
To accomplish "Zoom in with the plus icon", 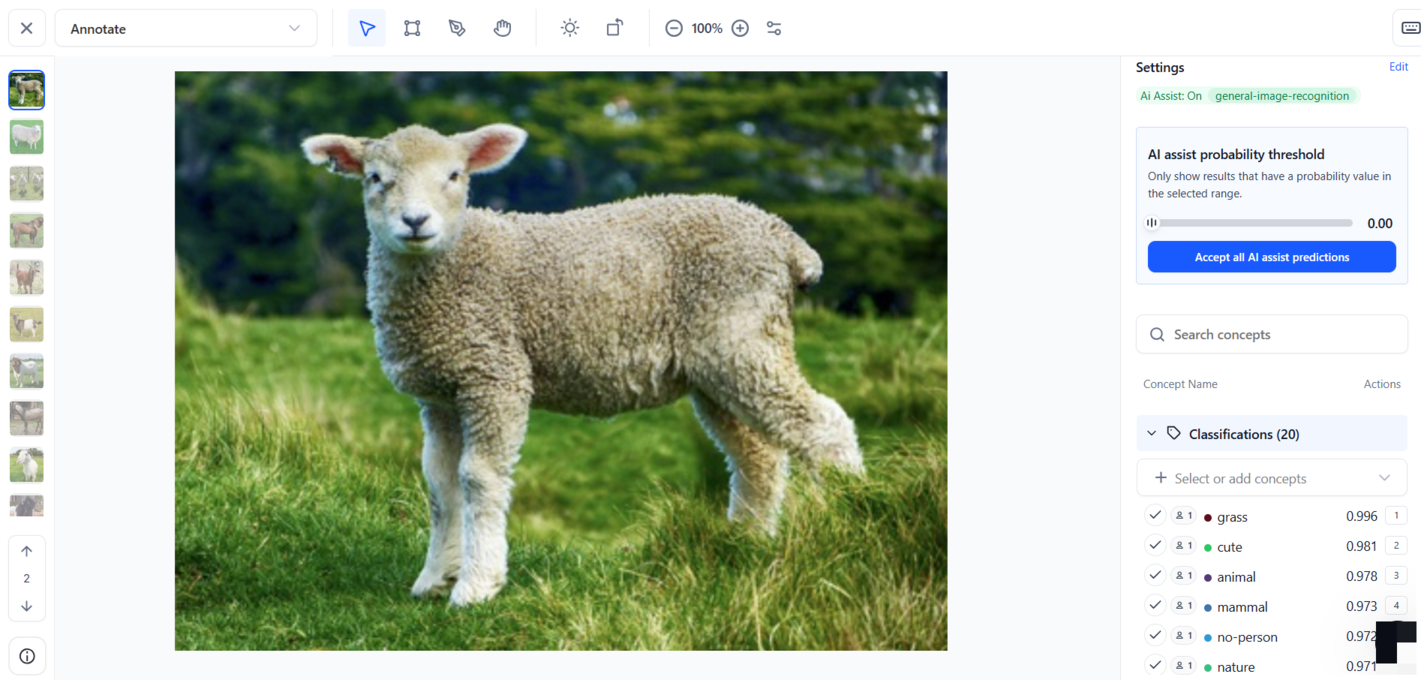I will pos(740,28).
